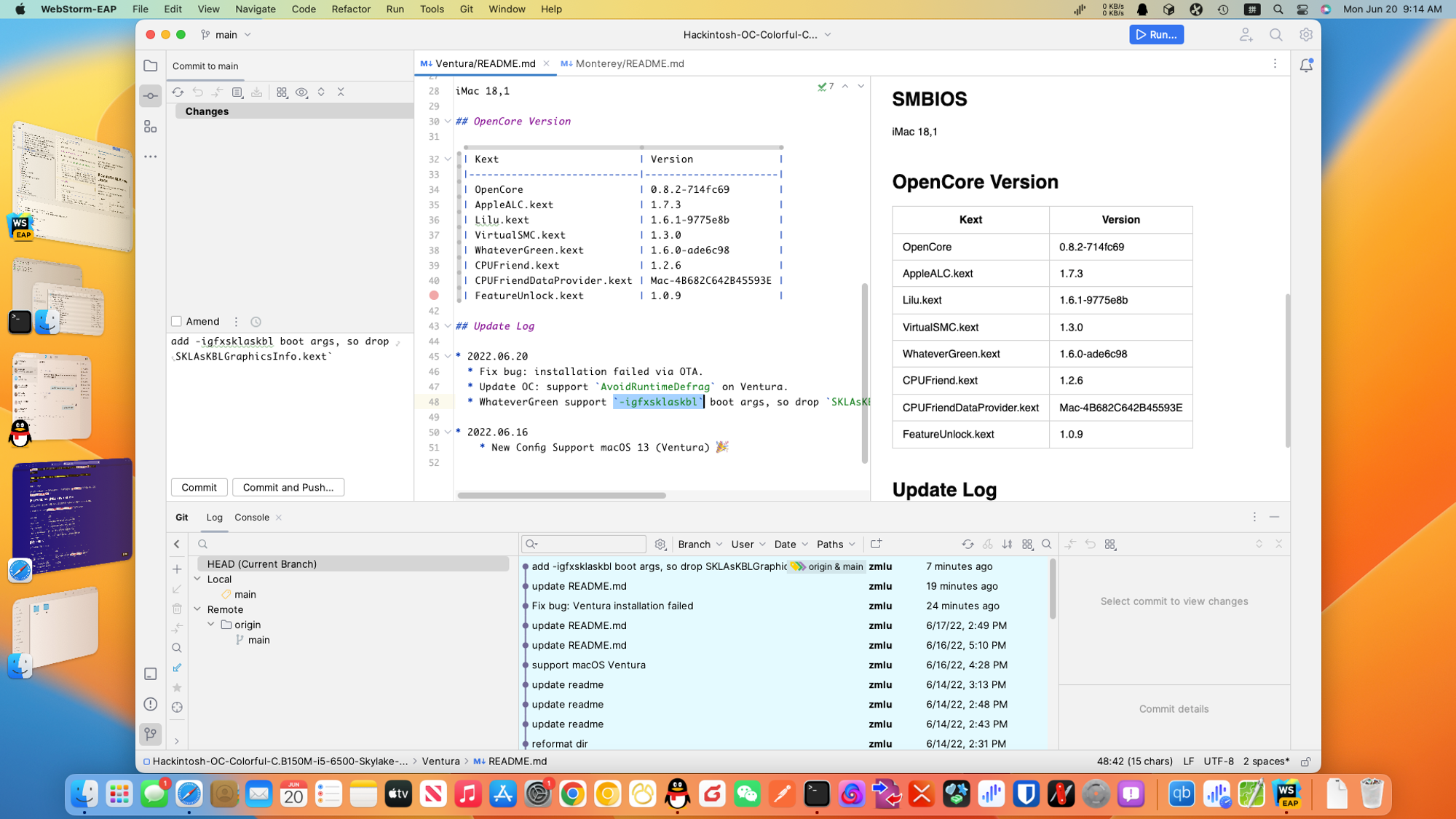Open the Project tool window folder icon
This screenshot has width=1456, height=819.
point(151,66)
